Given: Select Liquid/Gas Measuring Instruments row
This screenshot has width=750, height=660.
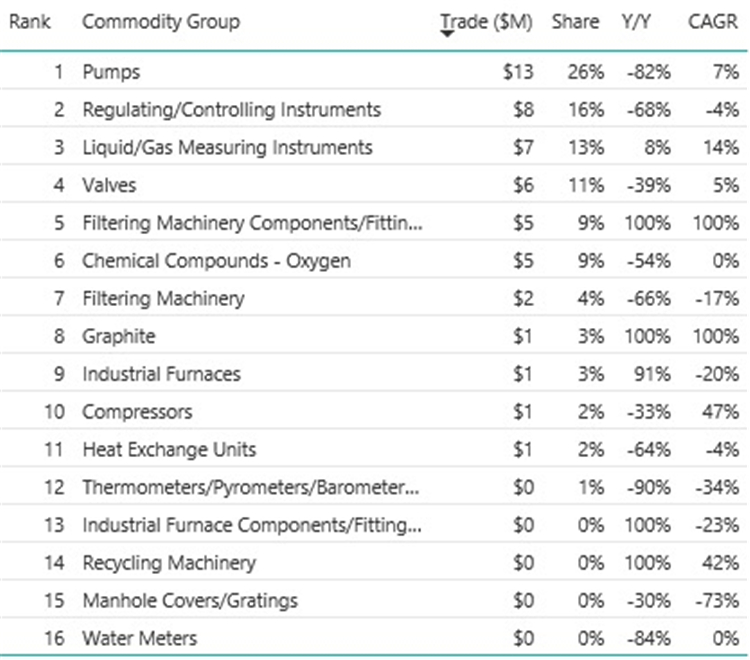Looking at the screenshot, I should (x=374, y=147).
